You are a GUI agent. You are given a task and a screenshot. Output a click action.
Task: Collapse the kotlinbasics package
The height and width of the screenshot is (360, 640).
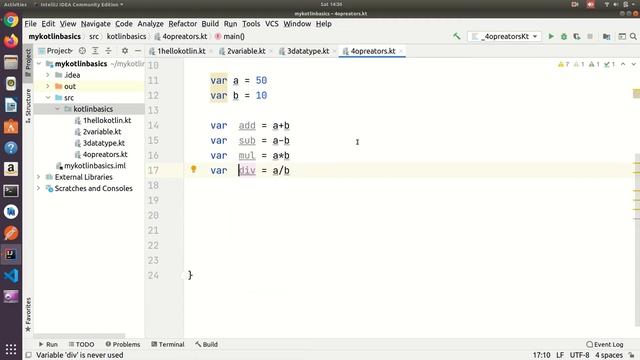(57, 109)
